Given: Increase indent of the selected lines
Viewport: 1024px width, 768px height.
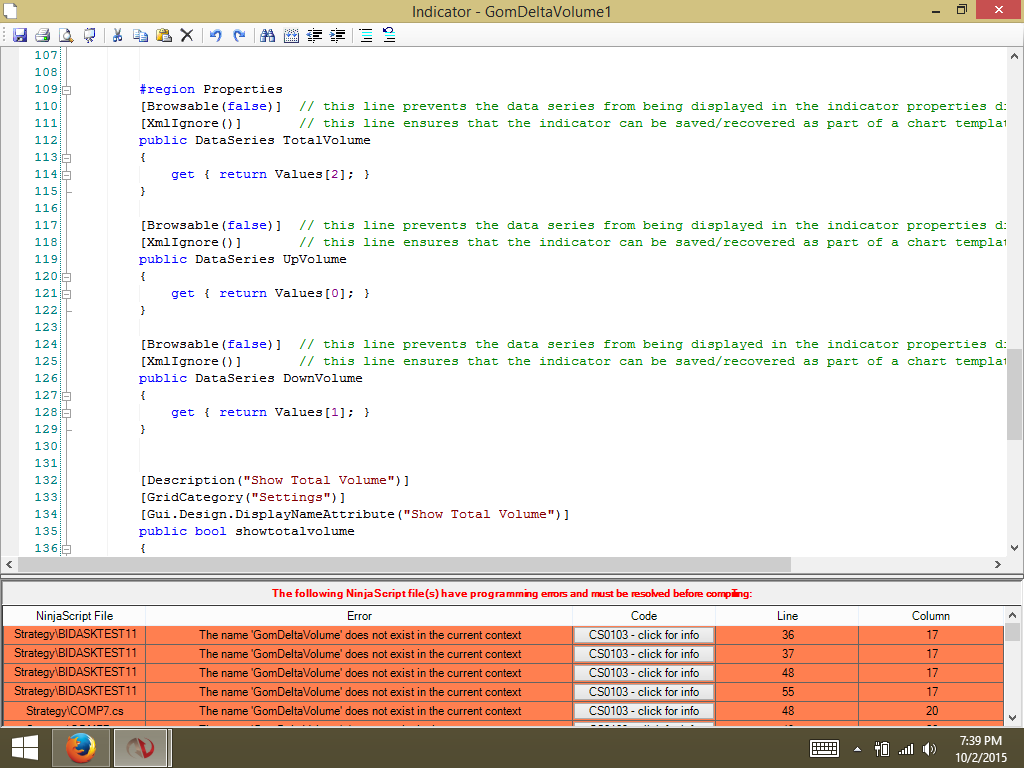Looking at the screenshot, I should [338, 35].
